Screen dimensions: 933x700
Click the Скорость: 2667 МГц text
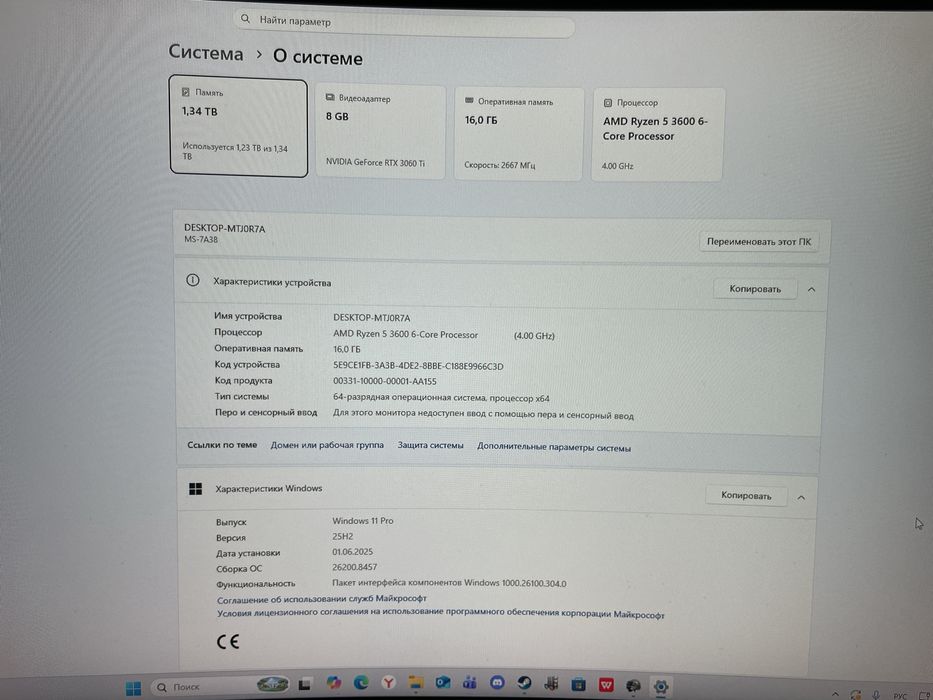pos(500,165)
